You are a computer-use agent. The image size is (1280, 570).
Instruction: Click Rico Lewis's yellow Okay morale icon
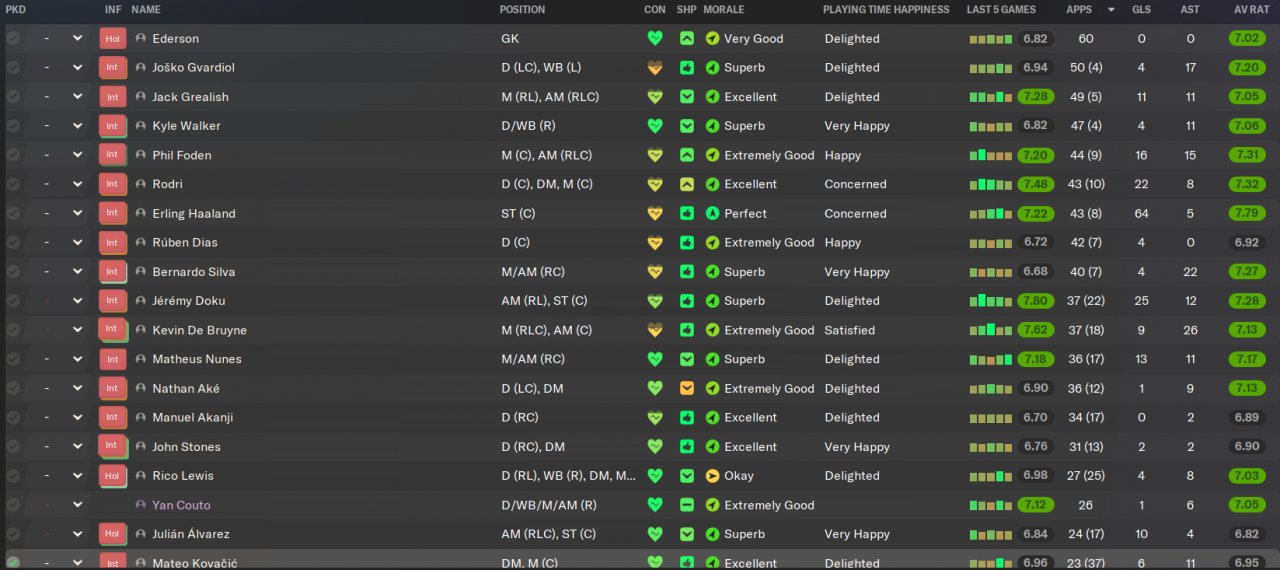[712, 476]
